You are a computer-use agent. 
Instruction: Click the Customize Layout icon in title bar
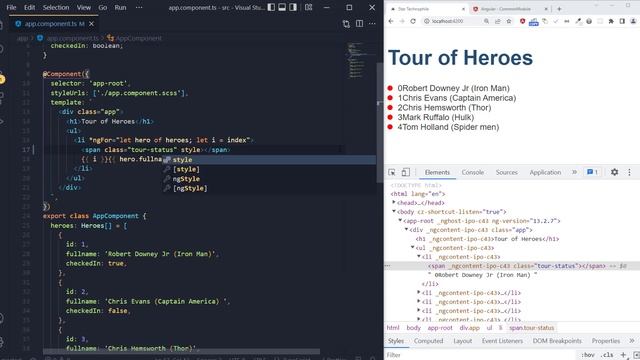[309, 7]
